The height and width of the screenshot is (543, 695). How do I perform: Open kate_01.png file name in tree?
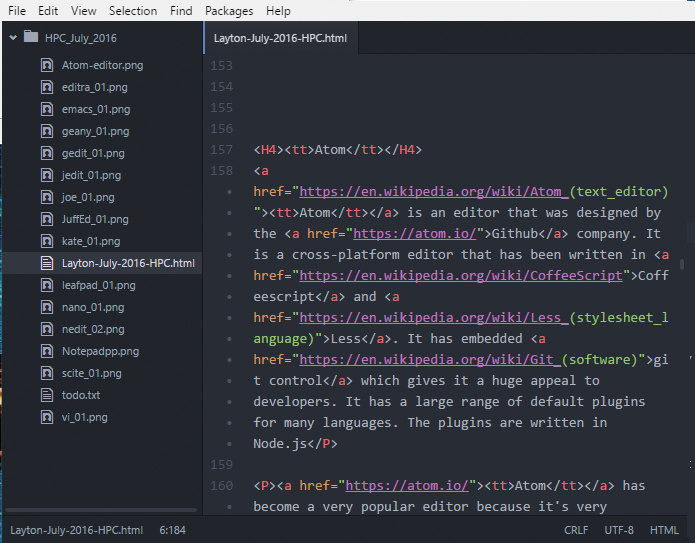(x=91, y=241)
